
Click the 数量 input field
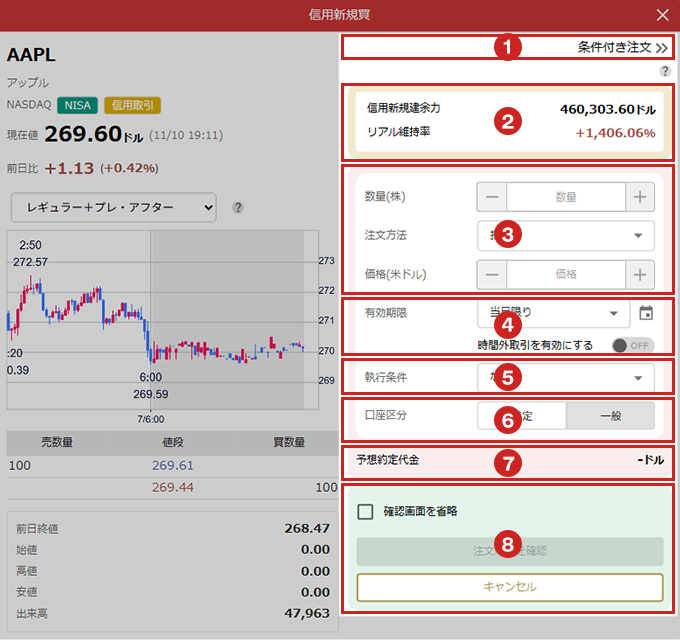(x=566, y=197)
